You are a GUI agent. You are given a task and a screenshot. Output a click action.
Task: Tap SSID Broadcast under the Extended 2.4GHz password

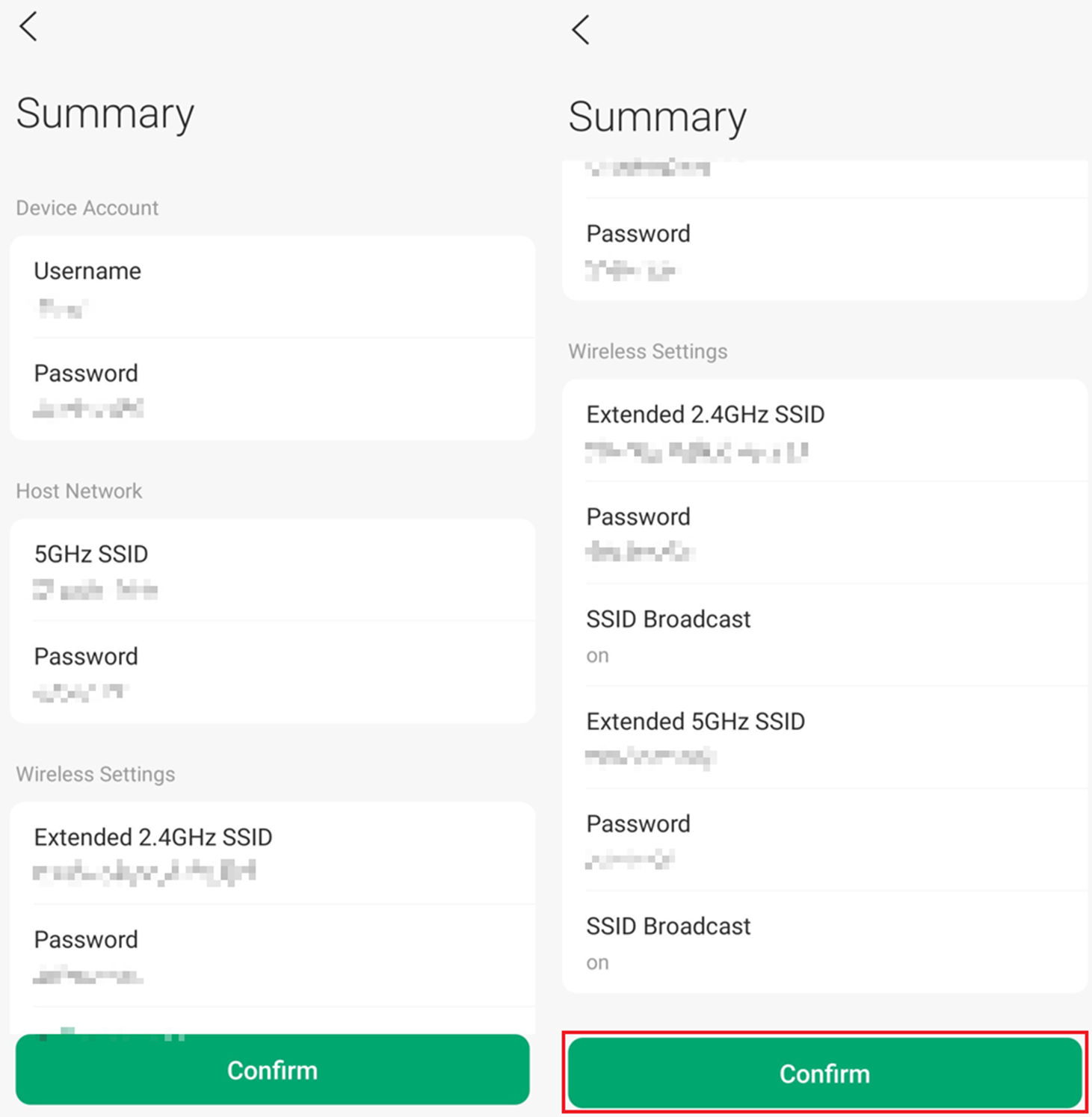pos(824,635)
